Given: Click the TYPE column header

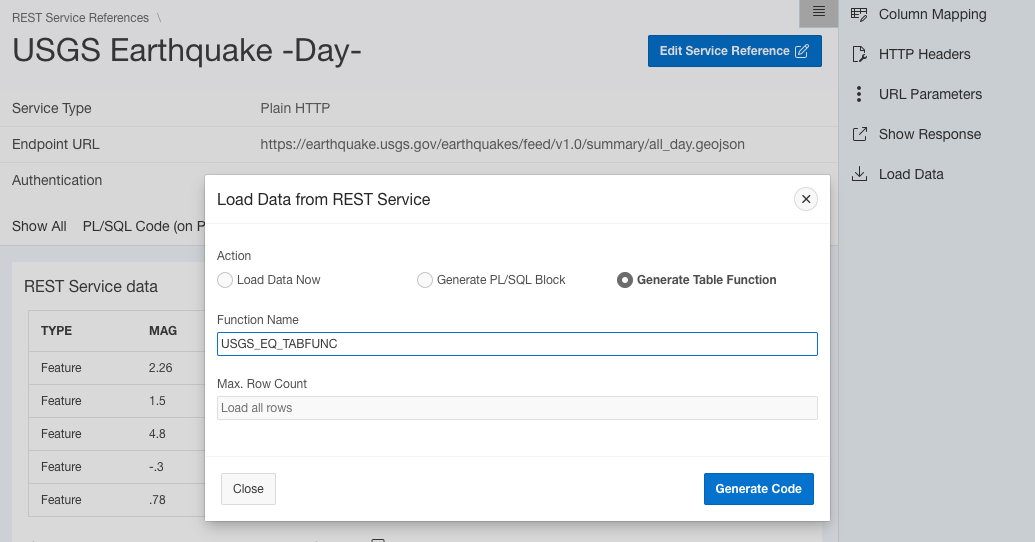Looking at the screenshot, I should click(56, 331).
